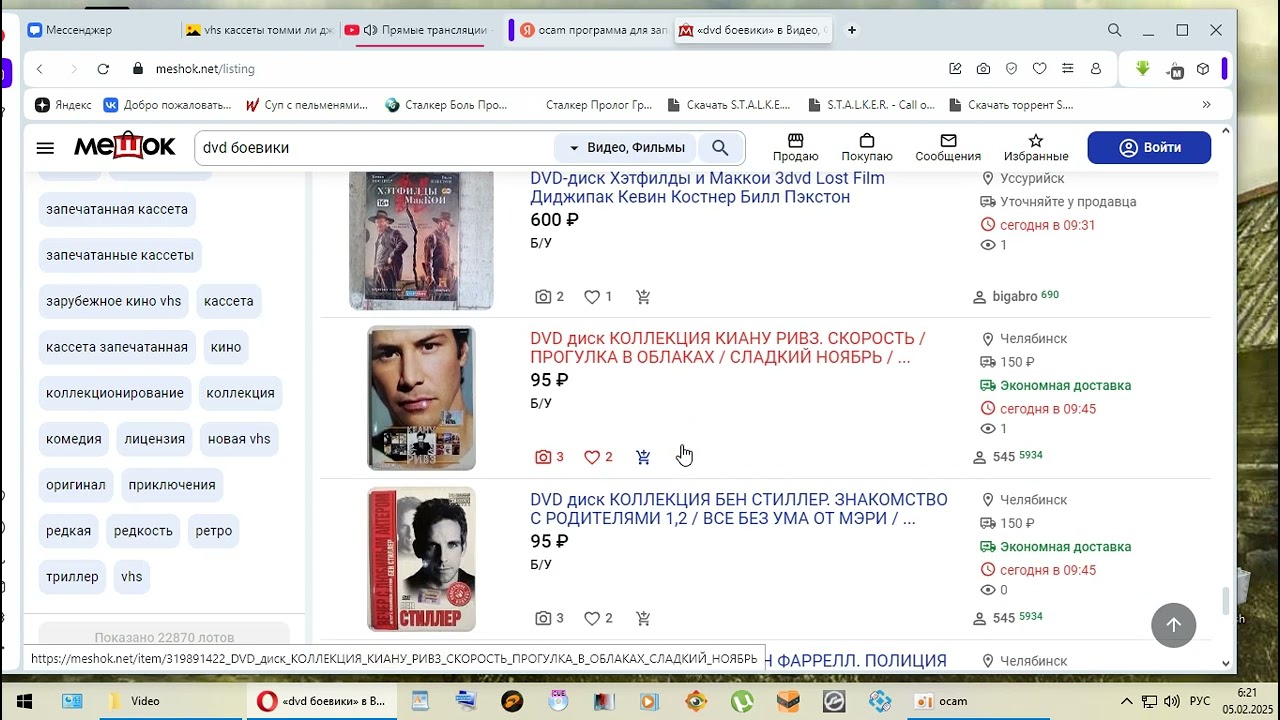
Task: Click the РУС language indicator
Action: [1200, 701]
